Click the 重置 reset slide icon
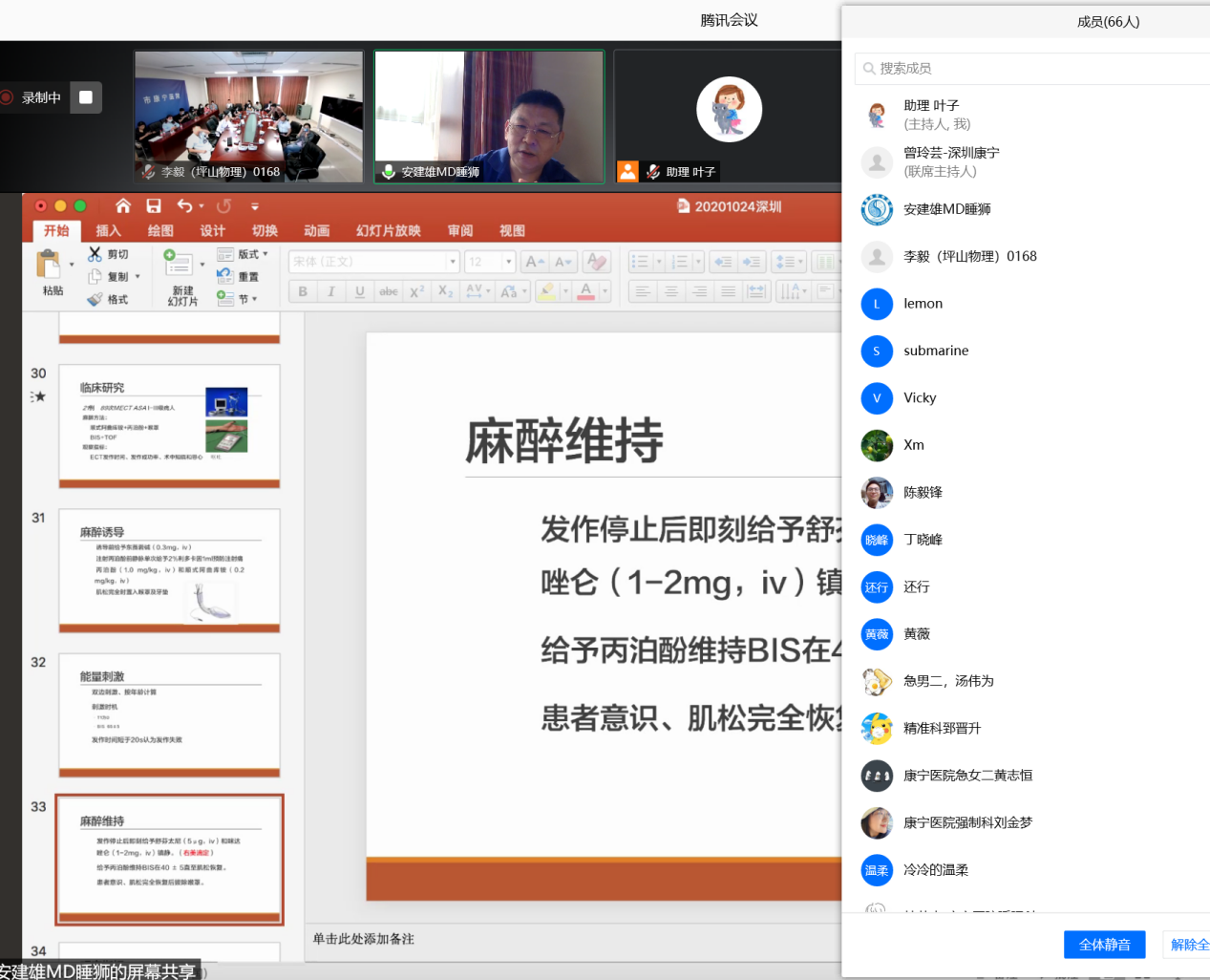The height and width of the screenshot is (980, 1210). pos(225,276)
